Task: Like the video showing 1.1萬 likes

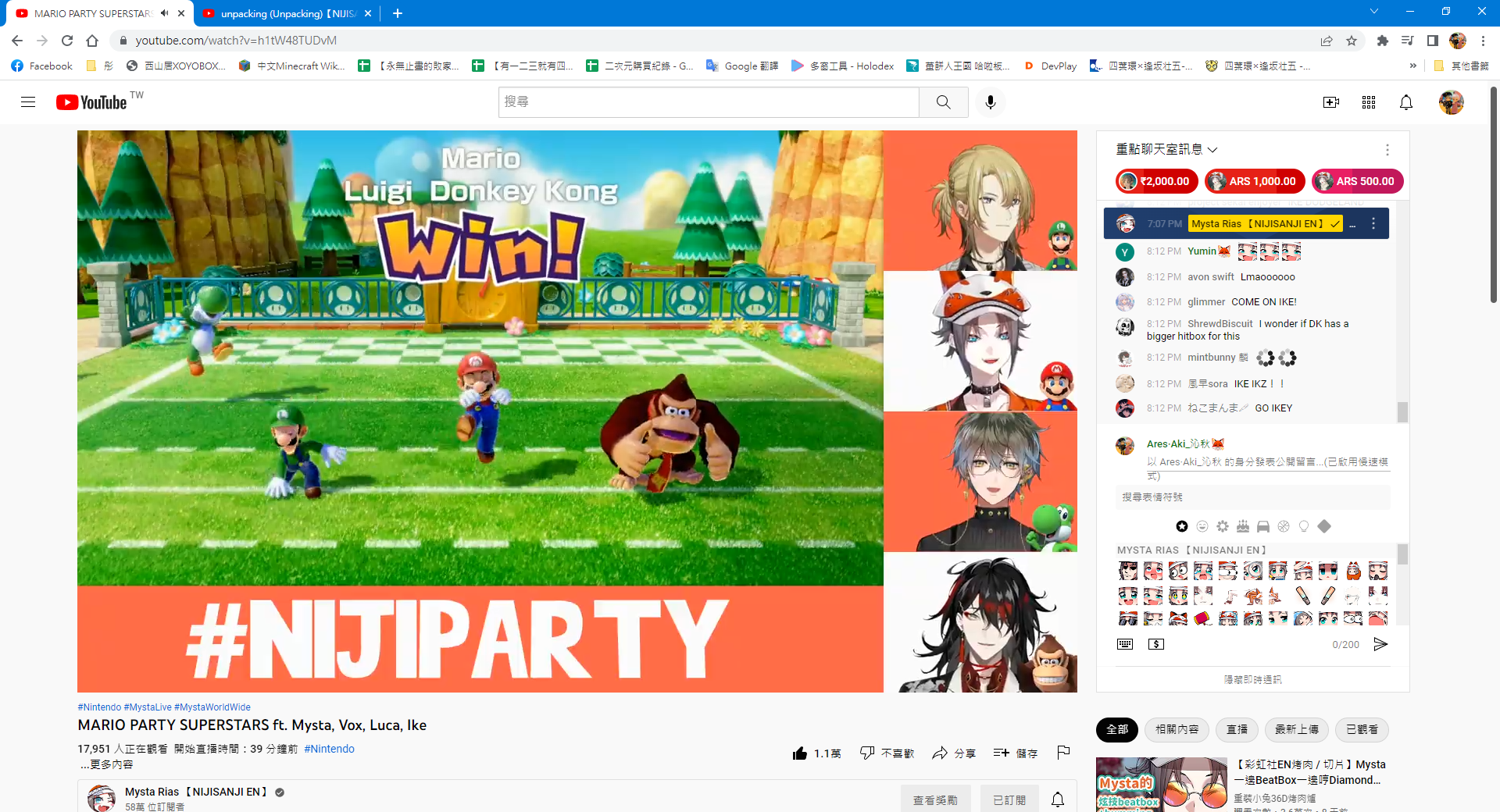Action: click(816, 753)
